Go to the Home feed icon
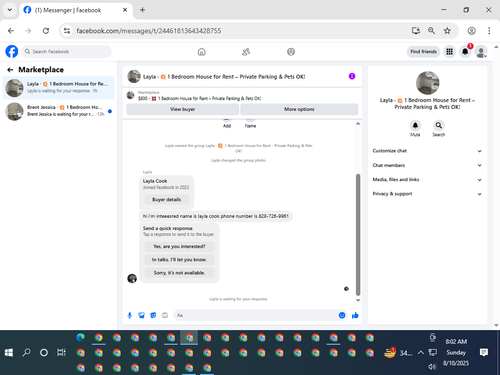Screen dimensions: 500x375 tap(202, 52)
